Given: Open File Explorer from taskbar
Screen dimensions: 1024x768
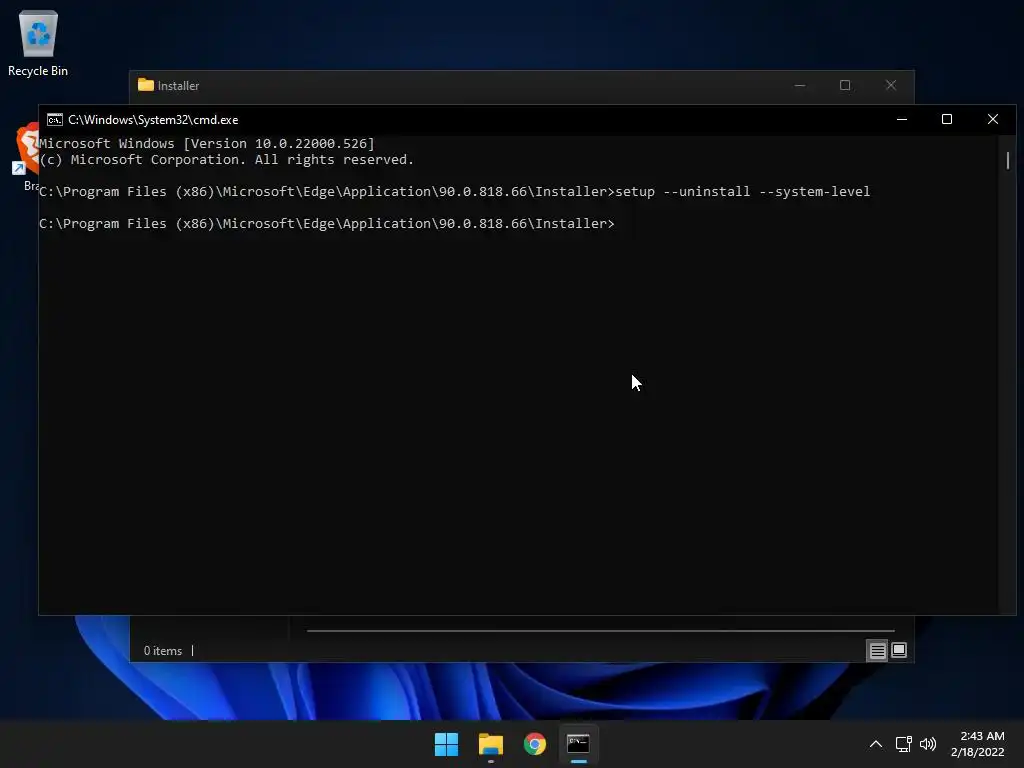Looking at the screenshot, I should [x=490, y=744].
